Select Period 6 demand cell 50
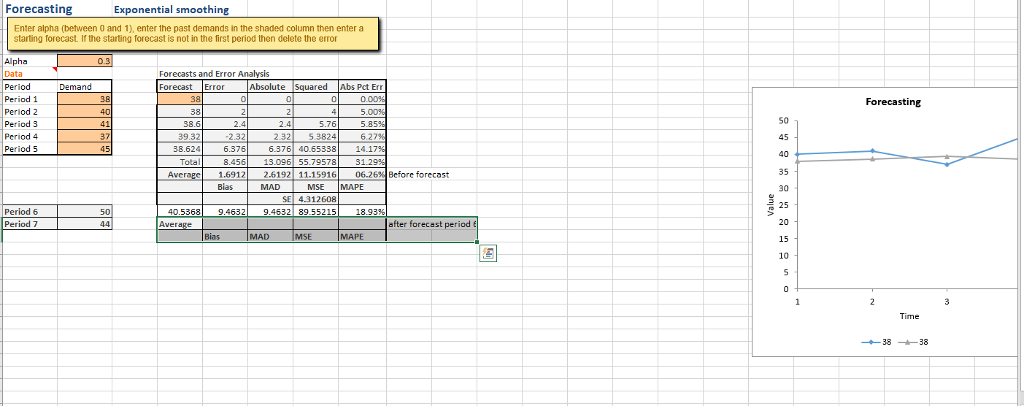Viewport: 1024px width, 406px height. coord(85,211)
